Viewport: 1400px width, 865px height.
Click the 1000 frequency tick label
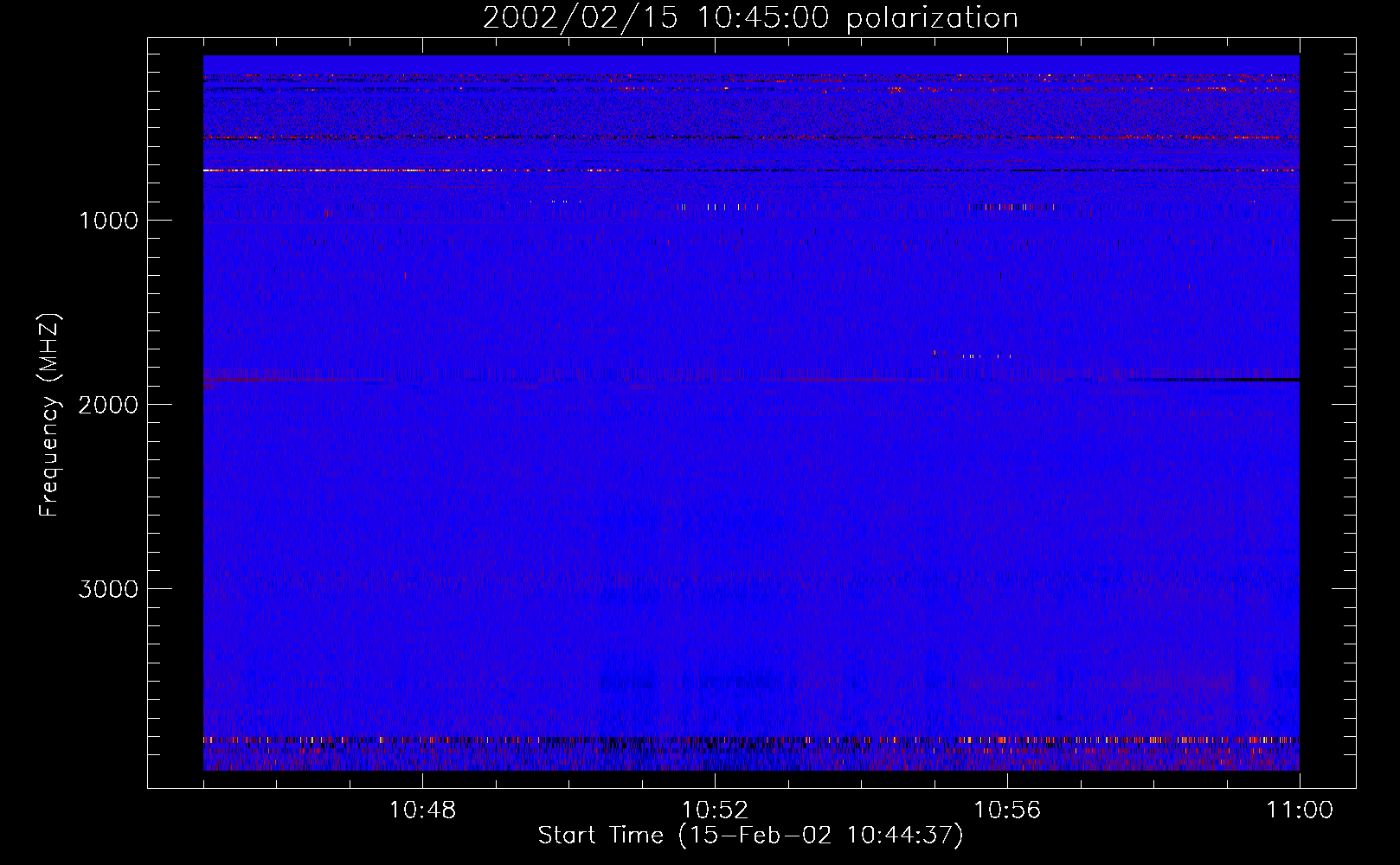click(x=108, y=221)
